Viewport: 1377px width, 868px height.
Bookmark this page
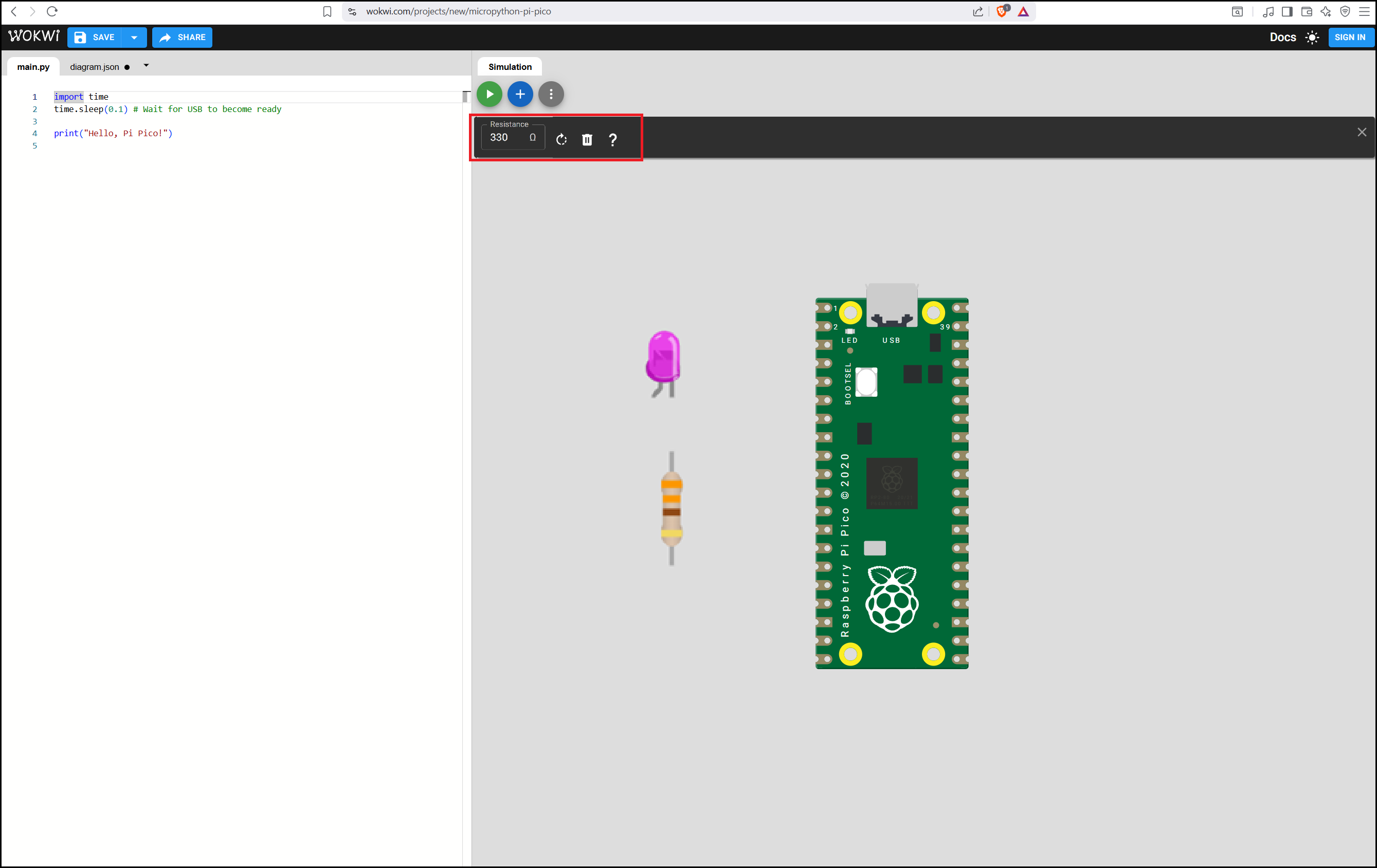327,11
